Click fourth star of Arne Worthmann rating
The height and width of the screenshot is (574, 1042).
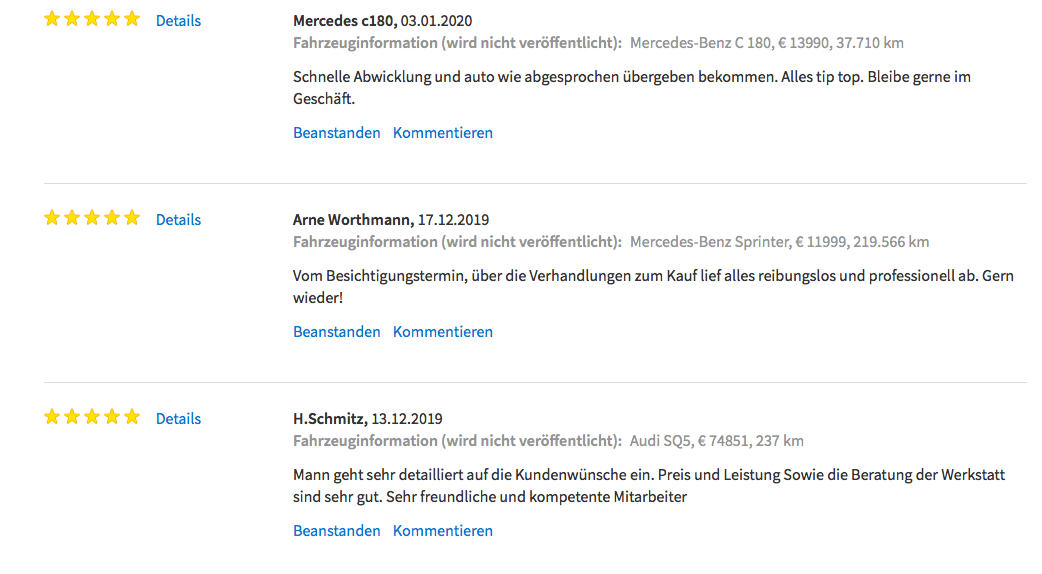pos(112,217)
